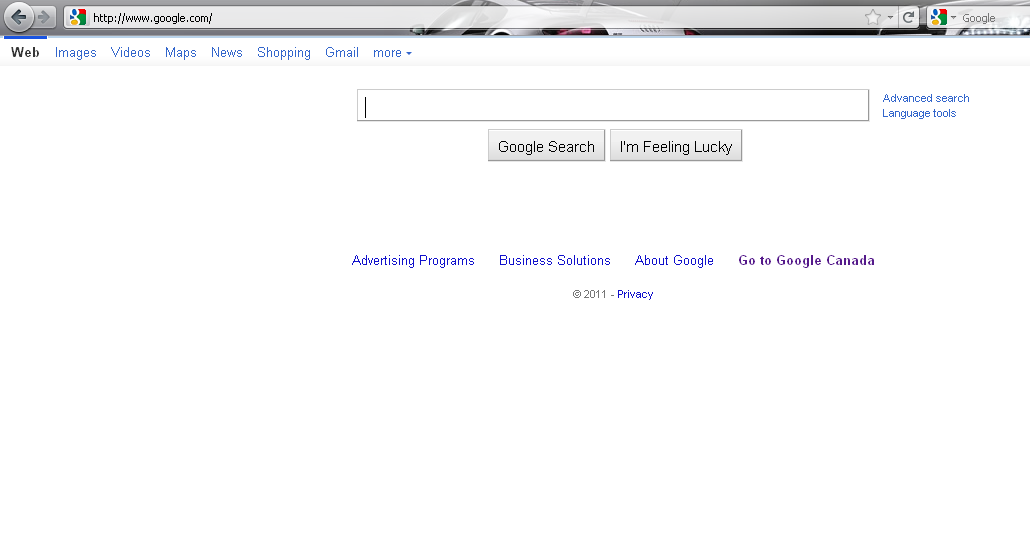
Task: Open the Videos tab
Action: pyautogui.click(x=131, y=53)
